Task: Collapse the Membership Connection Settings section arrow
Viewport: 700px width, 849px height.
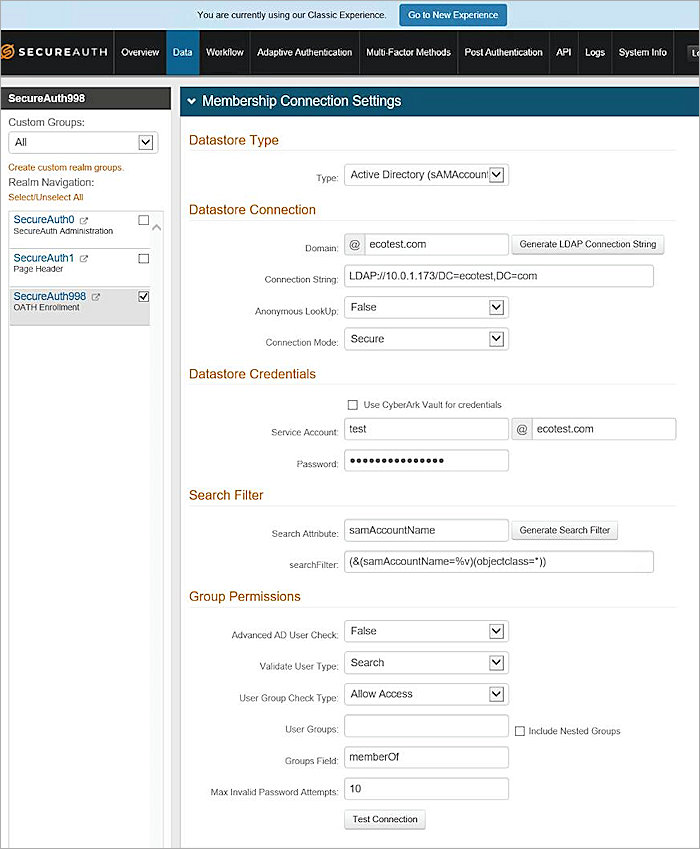Action: (x=191, y=101)
